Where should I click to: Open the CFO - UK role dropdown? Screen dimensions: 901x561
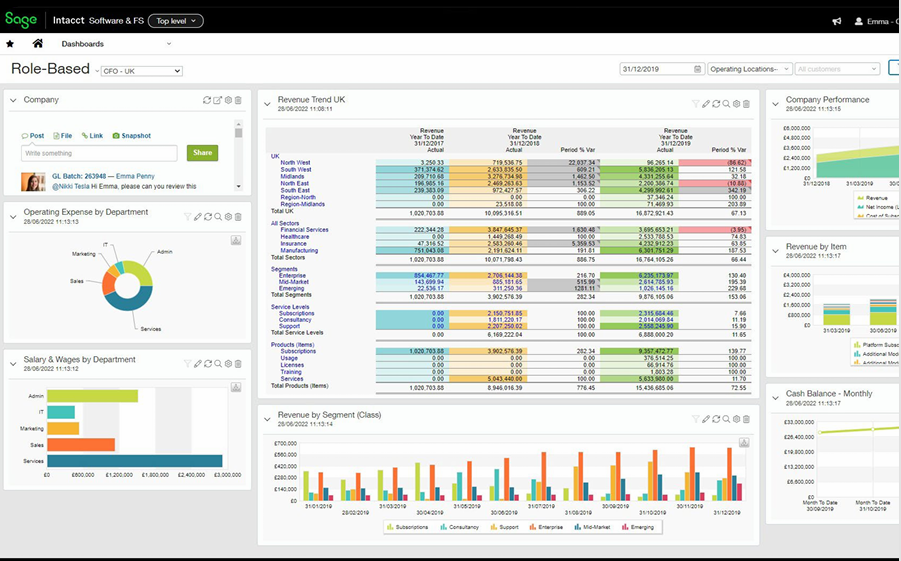[142, 71]
